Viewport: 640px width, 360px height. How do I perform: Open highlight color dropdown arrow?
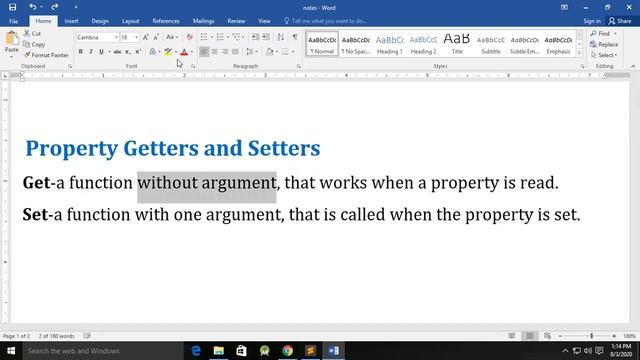pos(176,52)
